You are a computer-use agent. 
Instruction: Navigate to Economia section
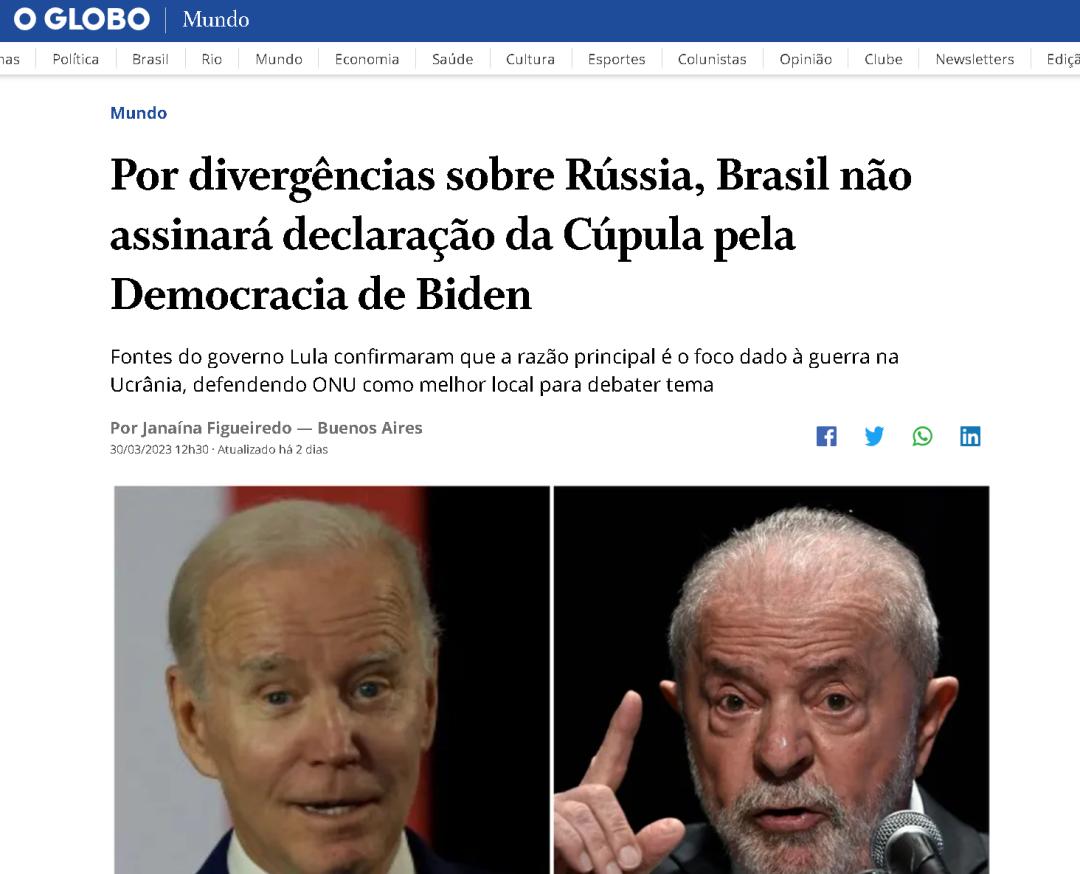[367, 59]
